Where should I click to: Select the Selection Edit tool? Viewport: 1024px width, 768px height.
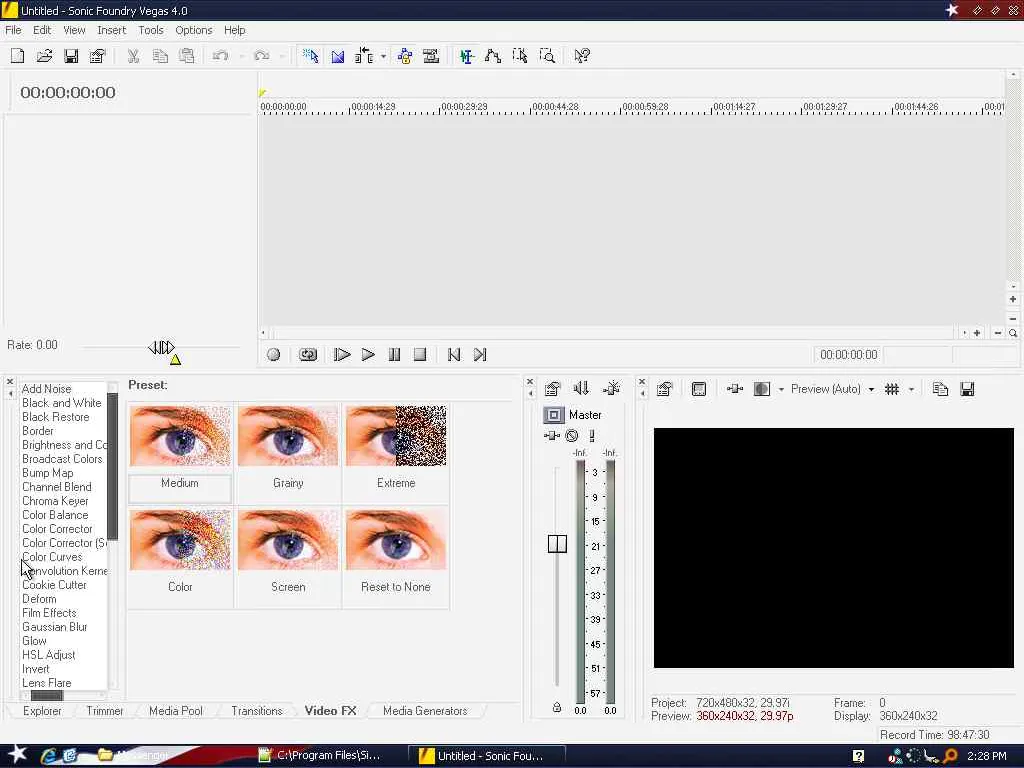tap(520, 56)
